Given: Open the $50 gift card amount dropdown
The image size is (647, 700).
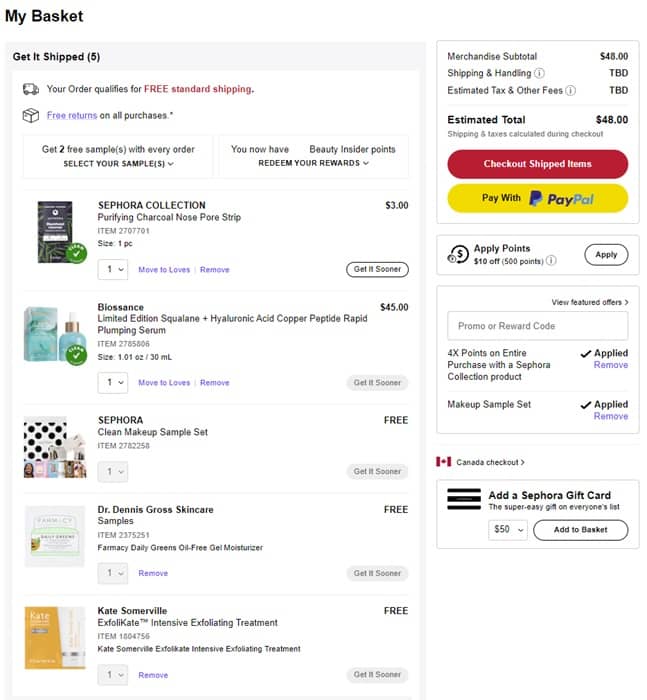Looking at the screenshot, I should point(507,530).
